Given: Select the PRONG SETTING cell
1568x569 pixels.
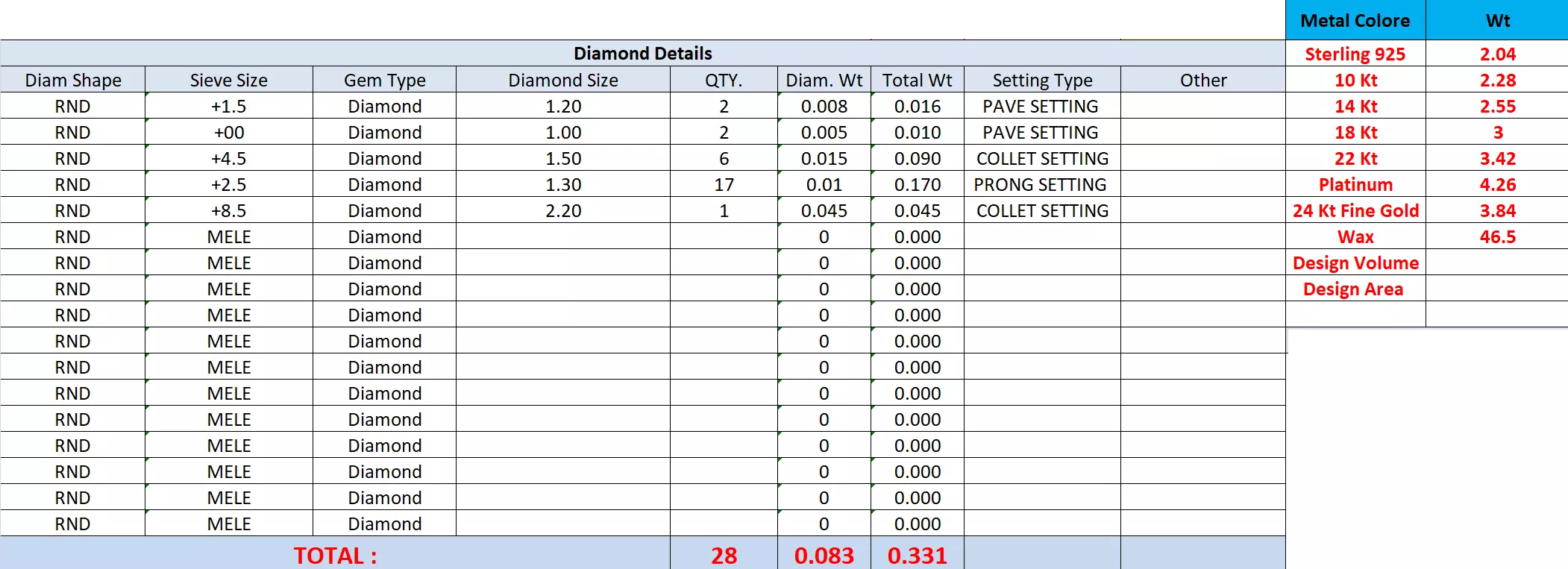Looking at the screenshot, I should coord(1041,185).
